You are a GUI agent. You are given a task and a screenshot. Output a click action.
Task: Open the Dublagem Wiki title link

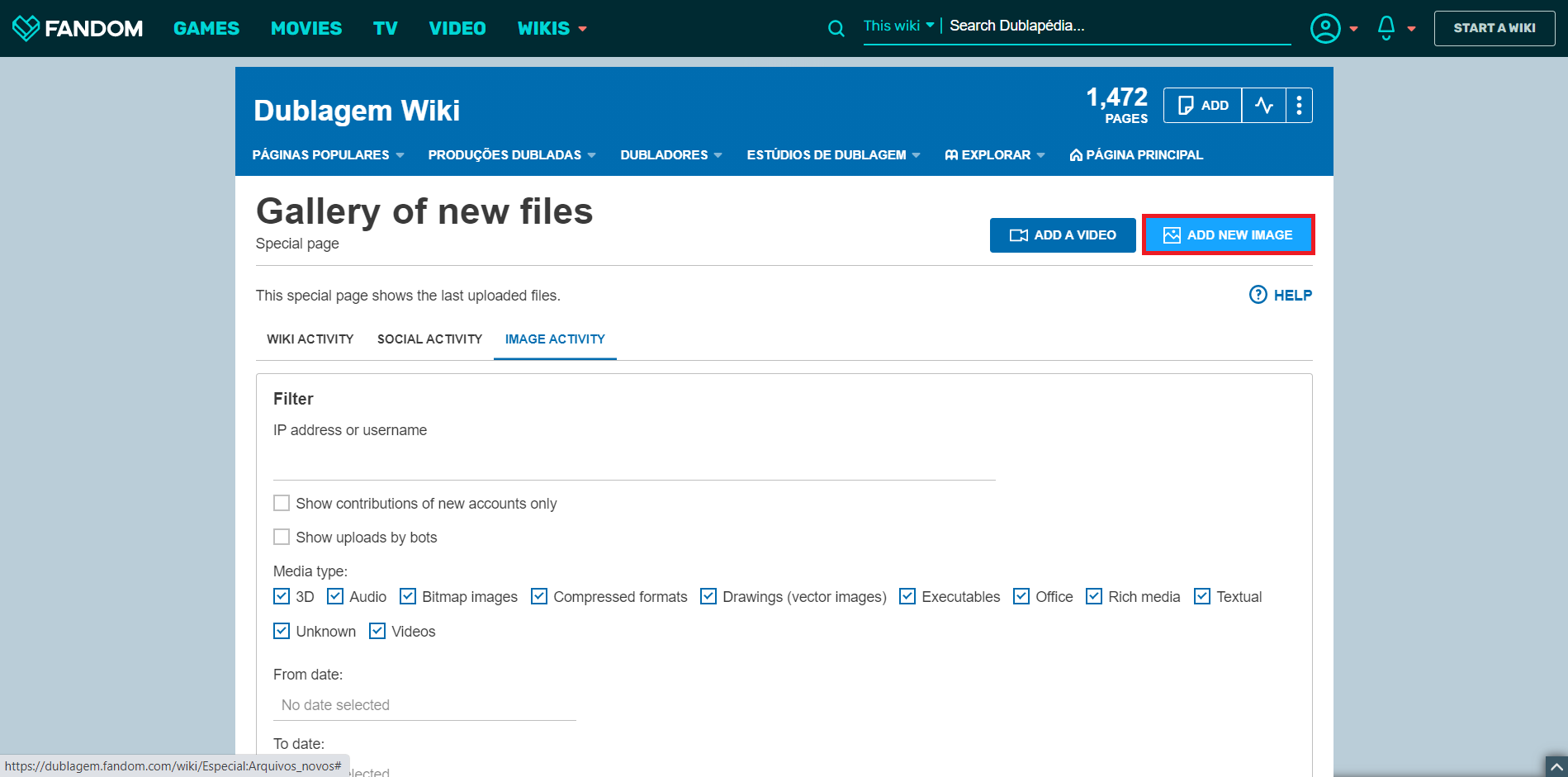[357, 111]
